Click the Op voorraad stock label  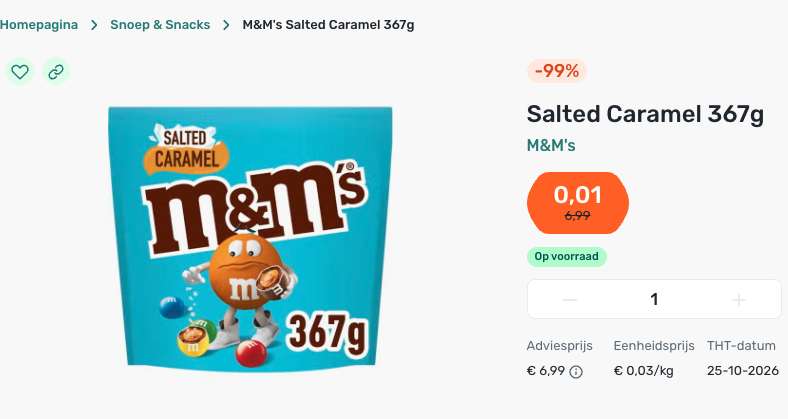click(566, 256)
